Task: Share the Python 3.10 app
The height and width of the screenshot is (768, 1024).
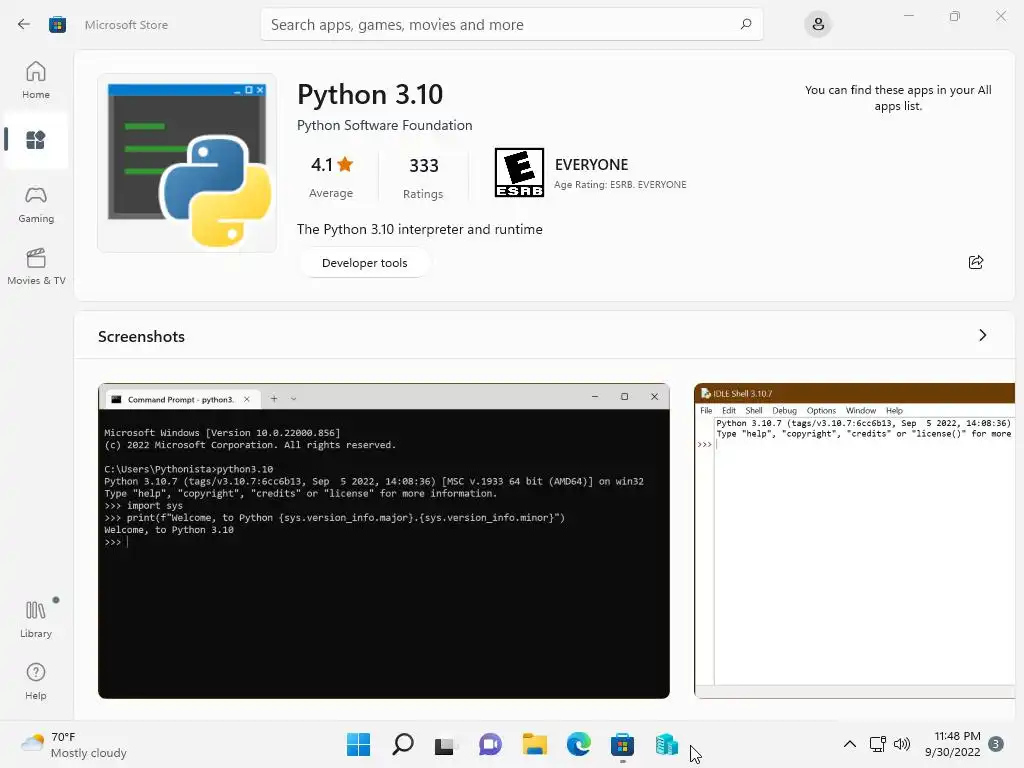Action: pos(976,262)
